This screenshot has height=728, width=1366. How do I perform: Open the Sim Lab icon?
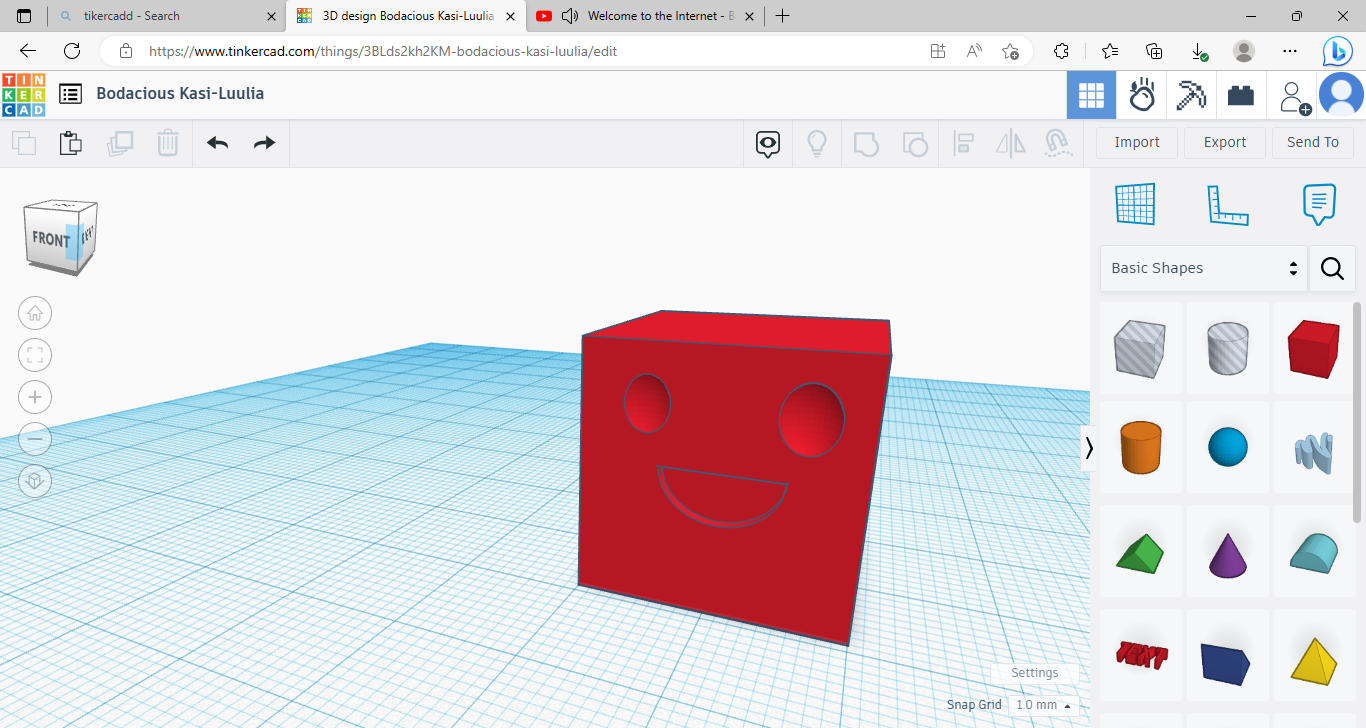pos(1142,95)
